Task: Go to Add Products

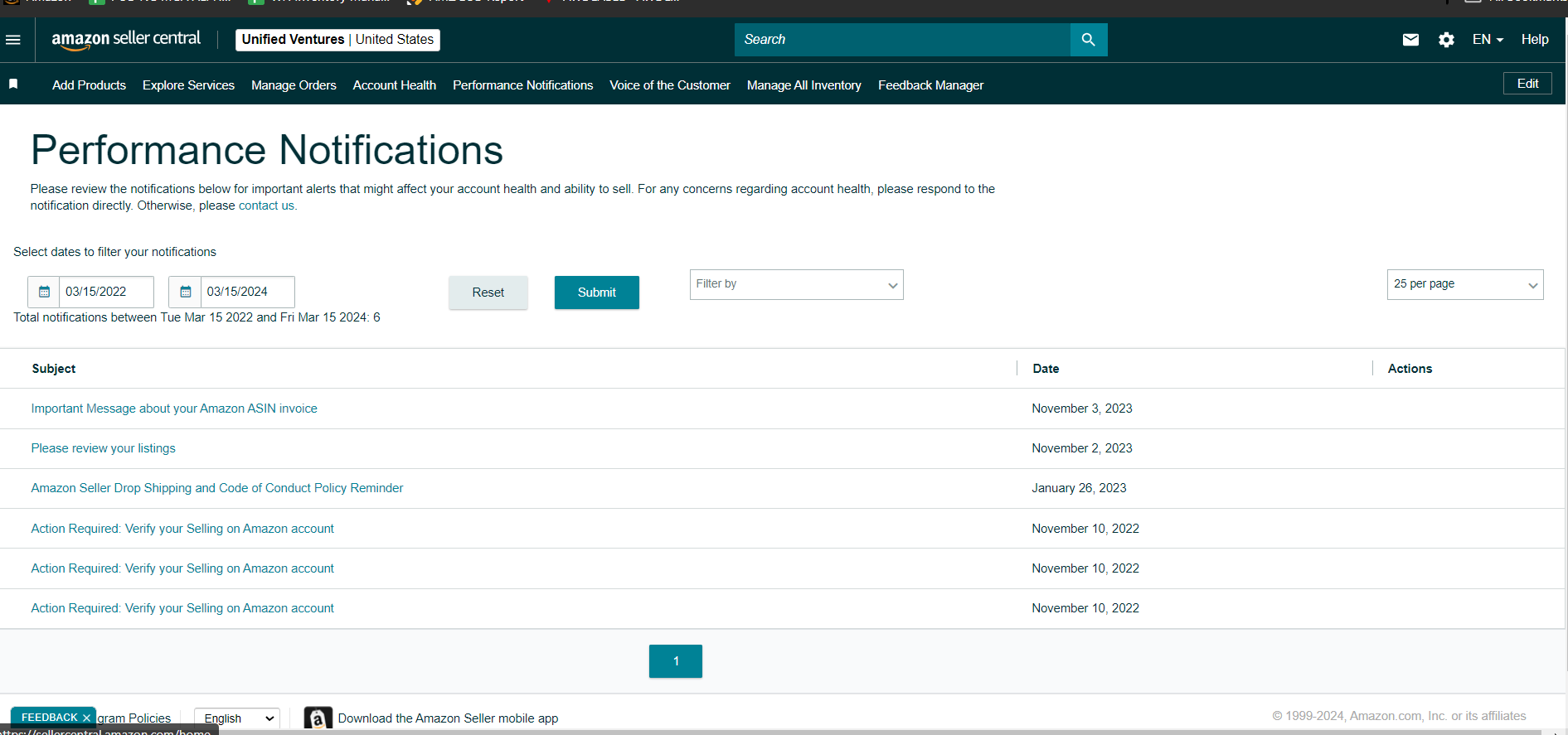Action: (x=89, y=85)
